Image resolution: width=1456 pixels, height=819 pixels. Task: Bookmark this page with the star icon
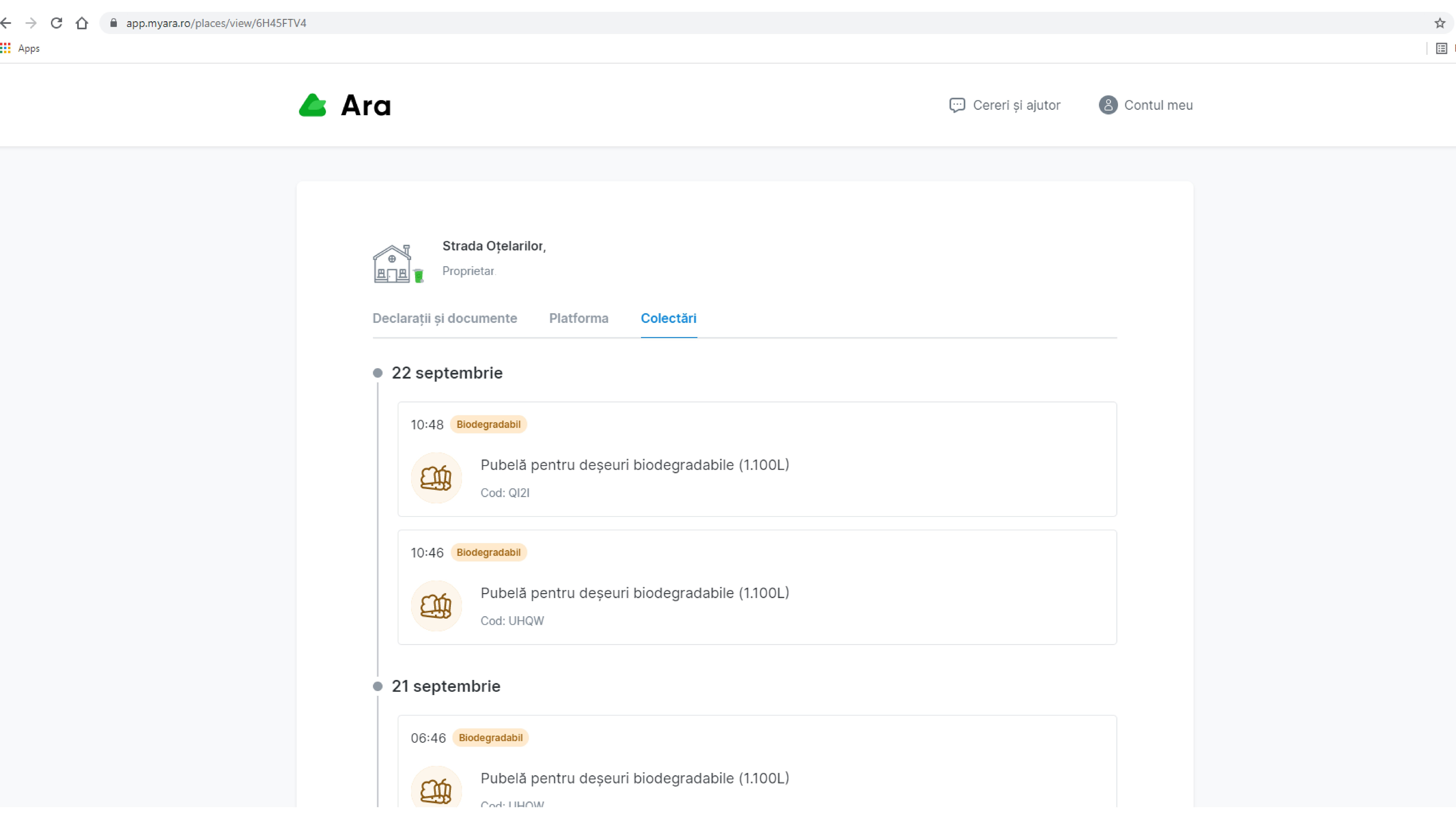point(1440,23)
